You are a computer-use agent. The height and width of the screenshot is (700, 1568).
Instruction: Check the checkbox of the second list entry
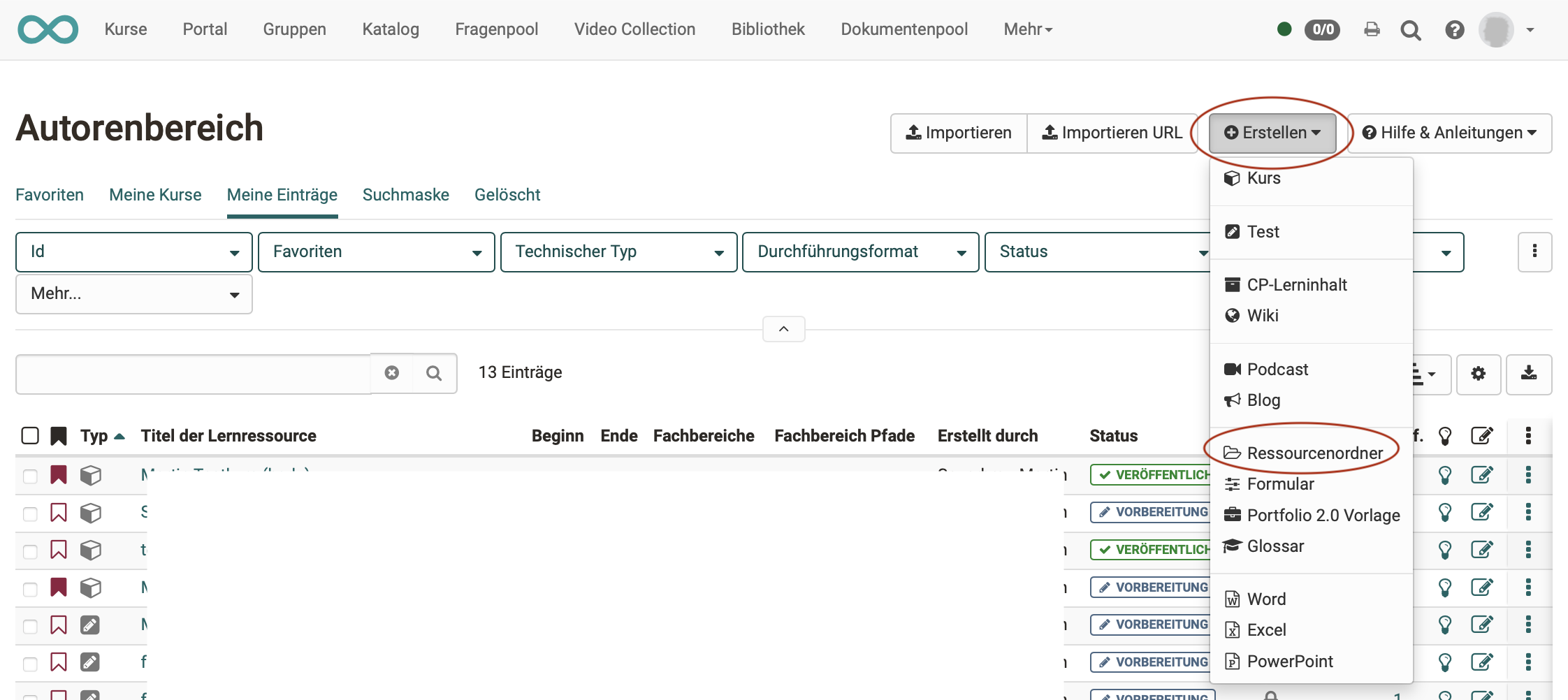tap(30, 513)
